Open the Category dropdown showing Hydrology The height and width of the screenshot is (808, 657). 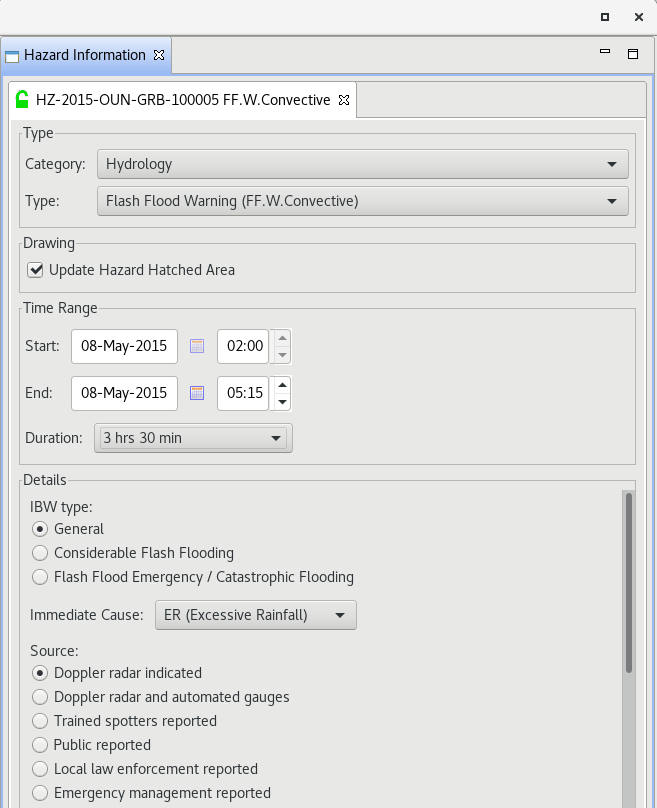point(363,164)
